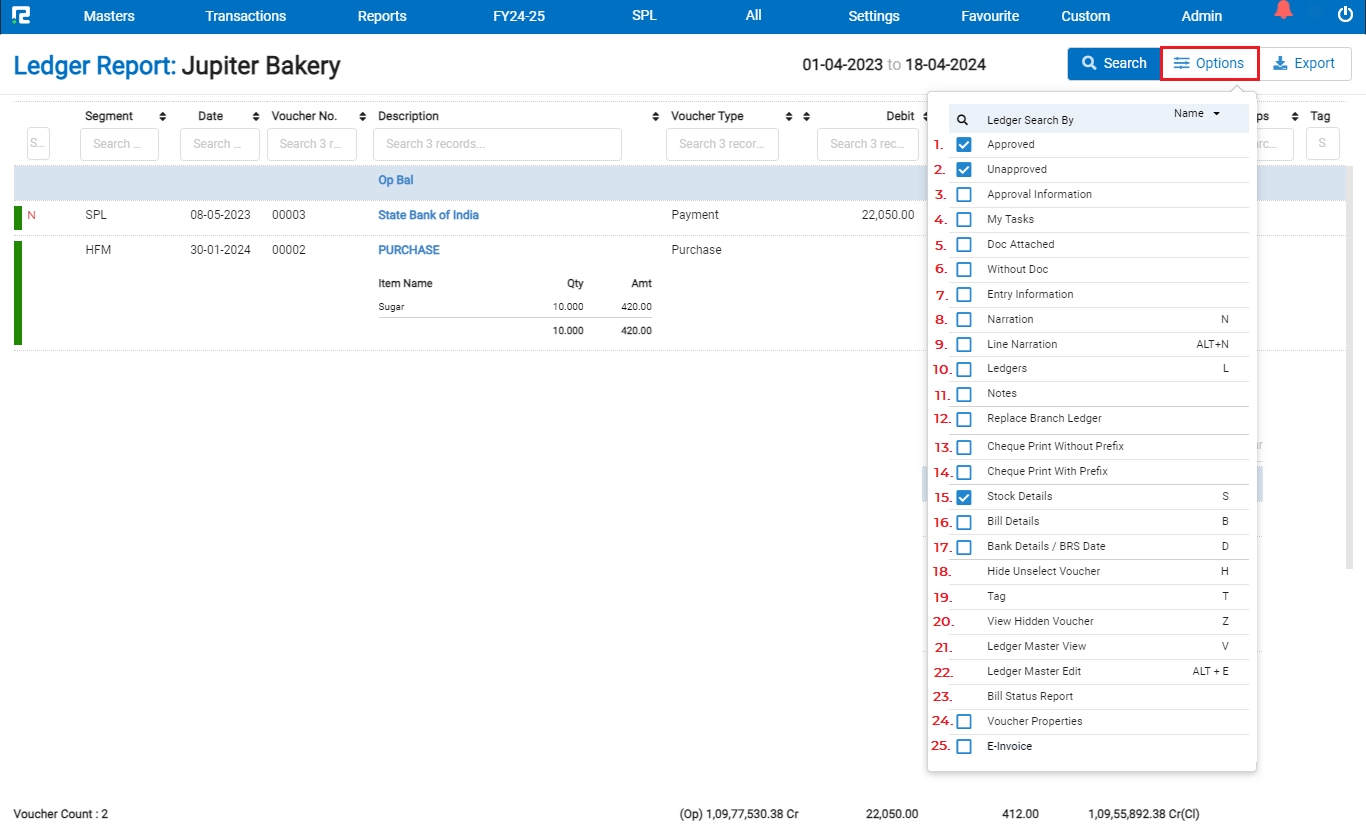The image size is (1366, 838).
Task: Click the sort arrows on Segment column
Action: click(x=163, y=117)
